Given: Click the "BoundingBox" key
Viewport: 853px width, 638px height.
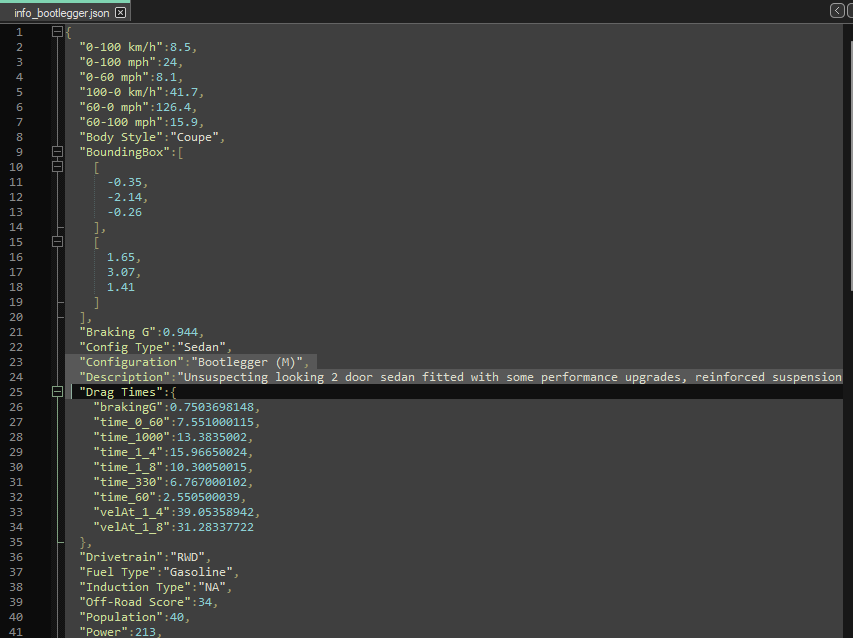Looking at the screenshot, I should pyautogui.click(x=125, y=152).
